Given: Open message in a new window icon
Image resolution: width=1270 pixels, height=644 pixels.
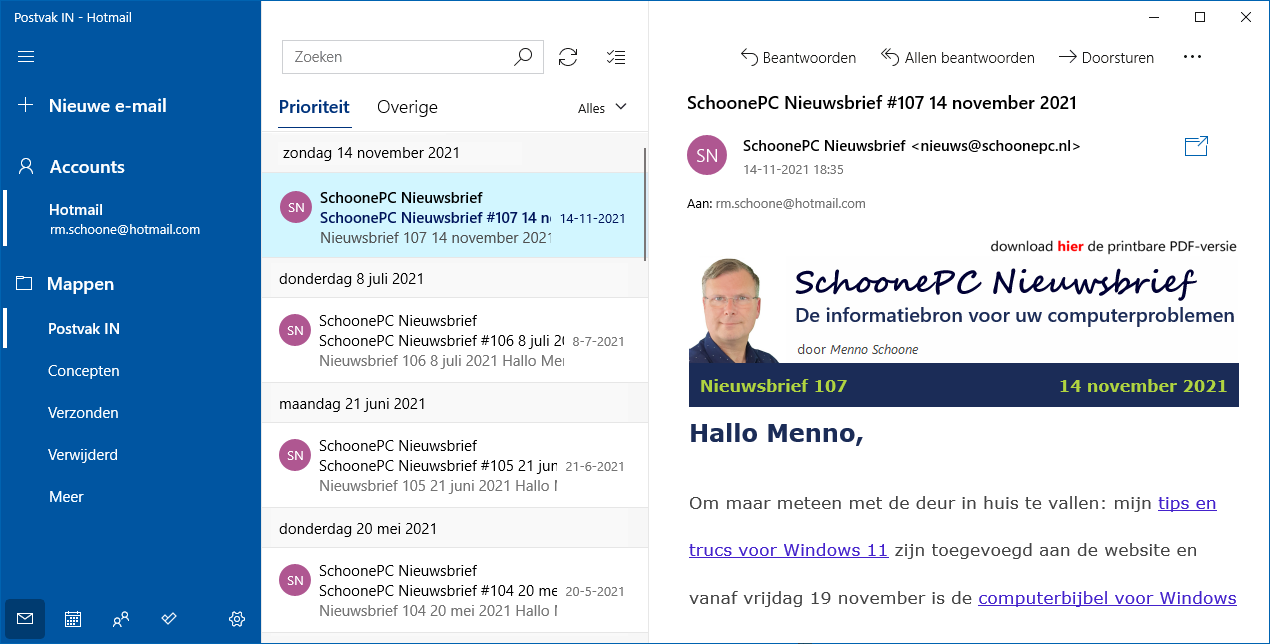Looking at the screenshot, I should click(x=1196, y=146).
